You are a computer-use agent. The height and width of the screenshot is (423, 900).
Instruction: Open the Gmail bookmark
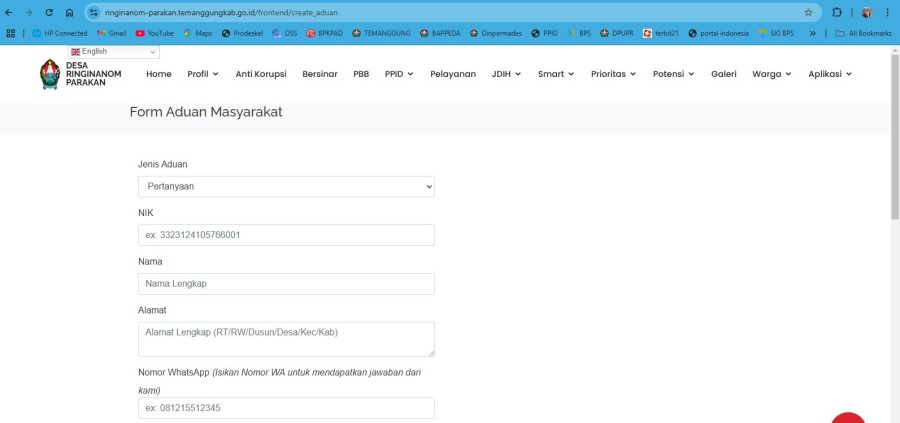pos(110,33)
